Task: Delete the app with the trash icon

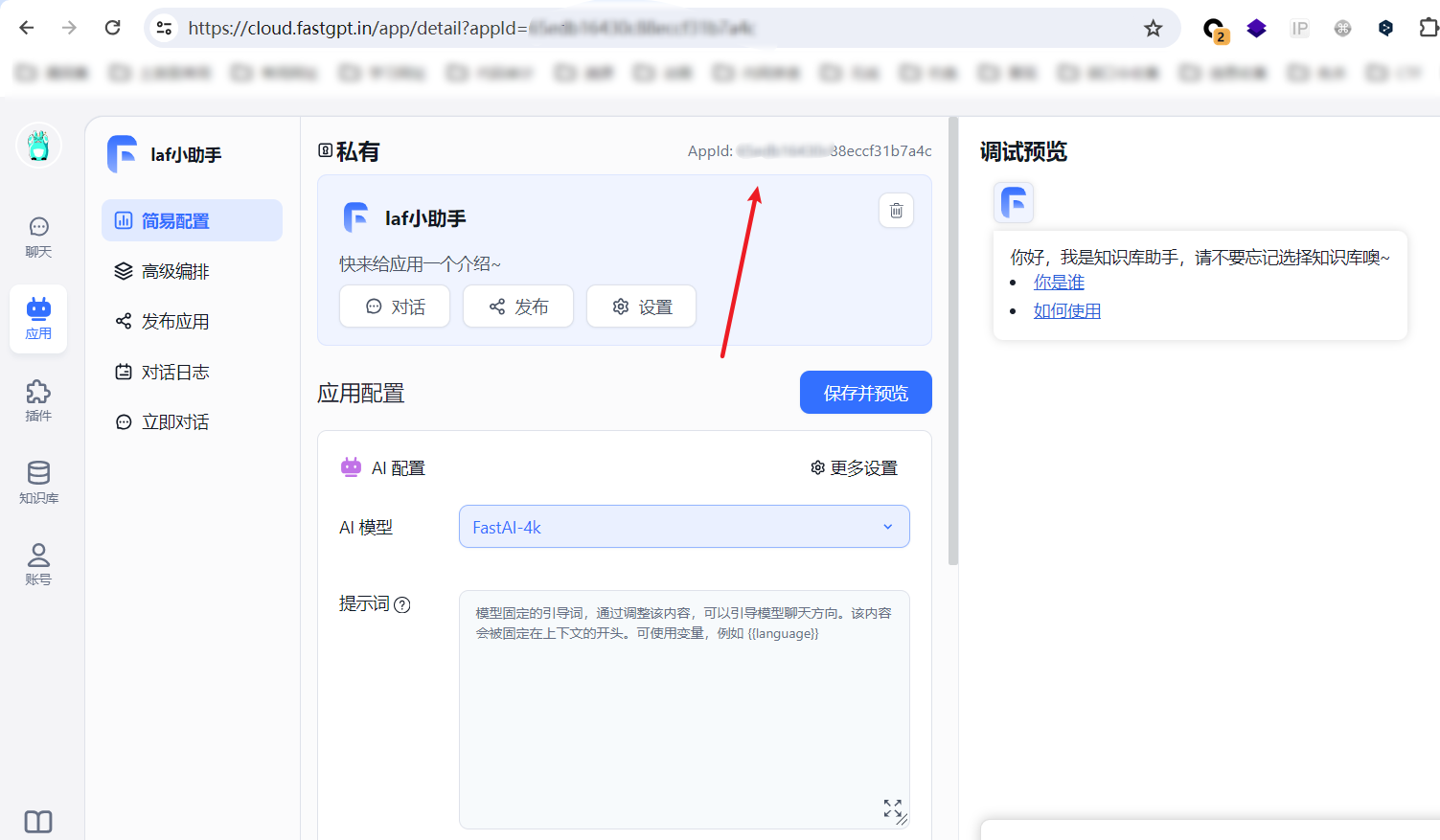Action: pos(896,211)
